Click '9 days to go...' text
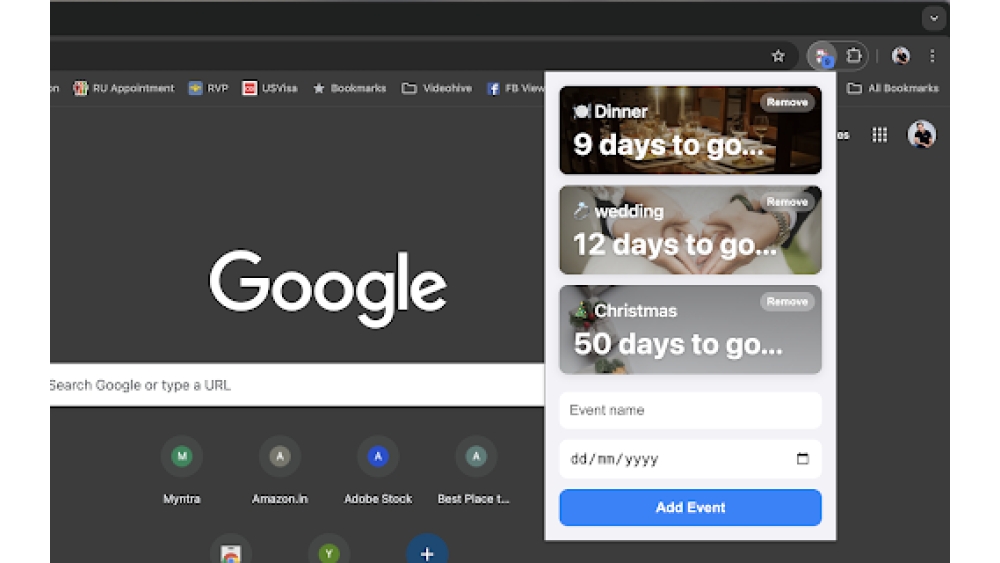The height and width of the screenshot is (563, 1000). pyautogui.click(x=668, y=145)
